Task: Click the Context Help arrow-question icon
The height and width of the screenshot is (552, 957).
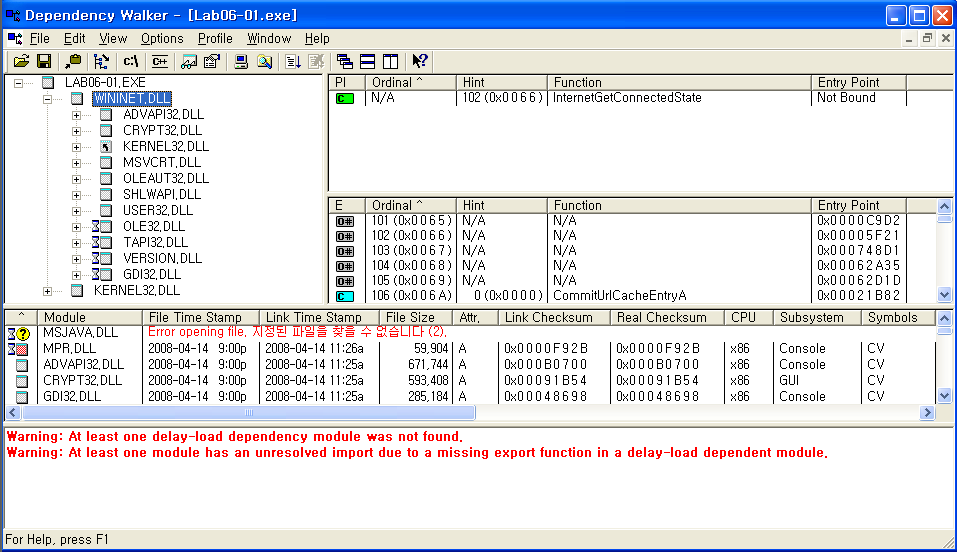Action: point(419,61)
